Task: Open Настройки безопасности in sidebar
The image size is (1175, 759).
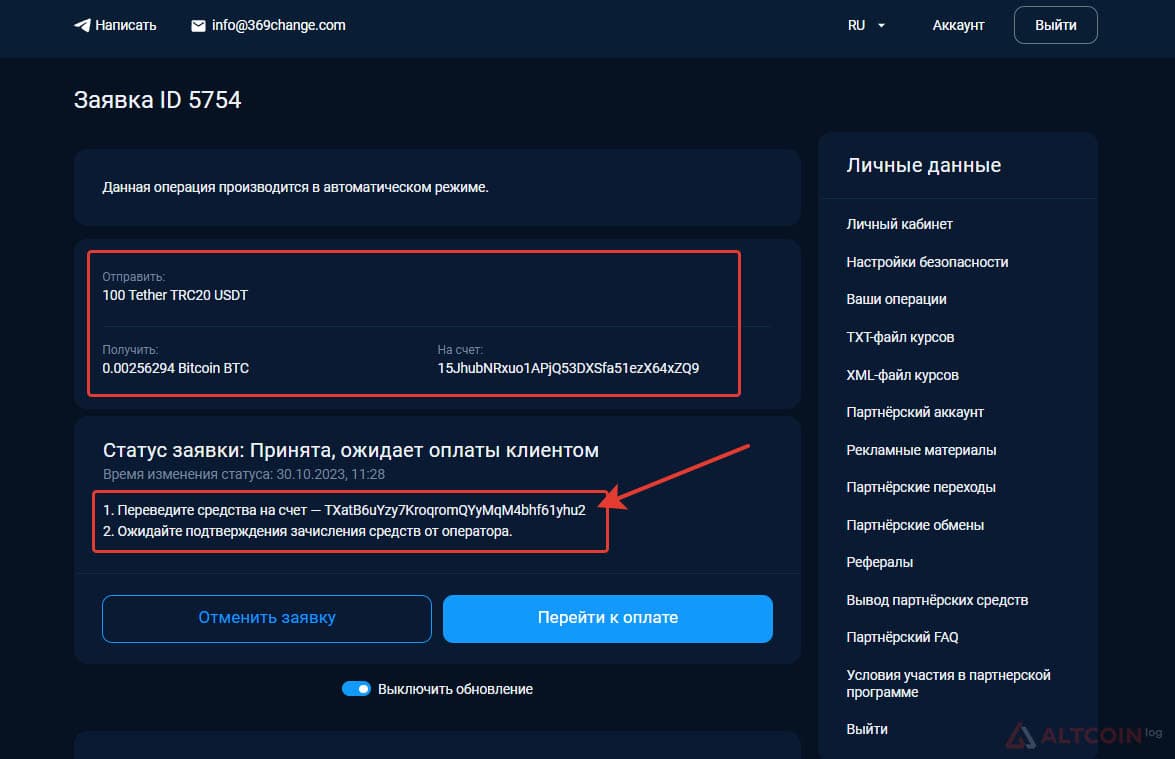Action: (x=927, y=262)
